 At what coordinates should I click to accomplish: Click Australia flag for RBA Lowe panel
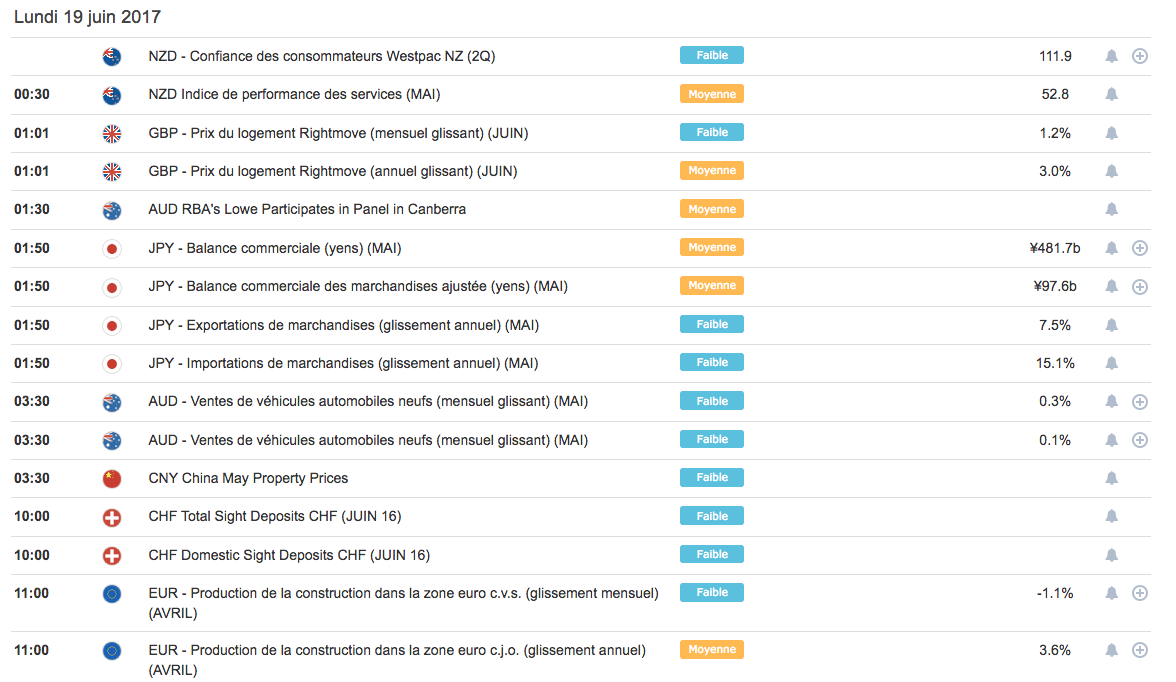point(112,210)
